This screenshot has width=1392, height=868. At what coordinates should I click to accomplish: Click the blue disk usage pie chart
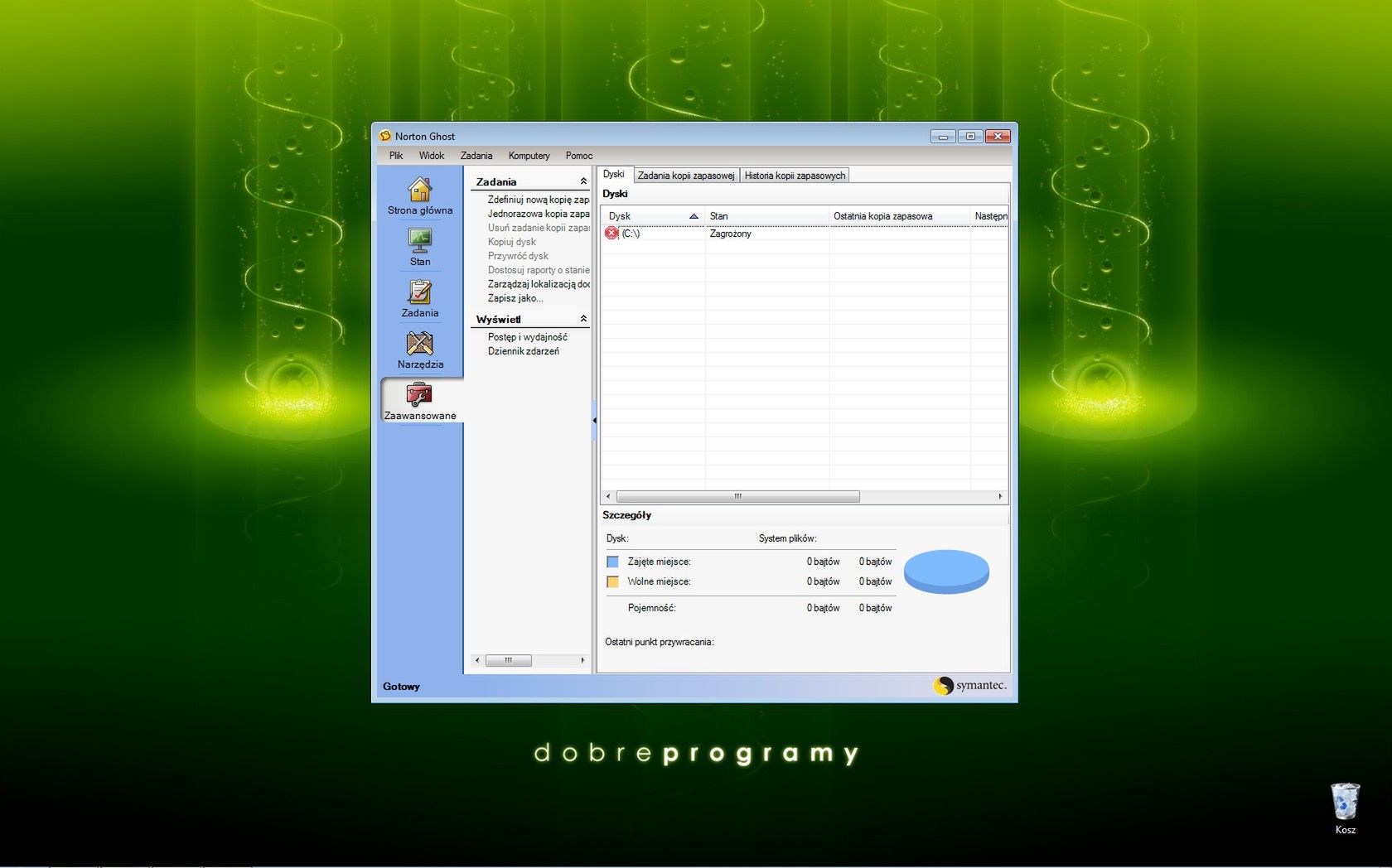[946, 571]
